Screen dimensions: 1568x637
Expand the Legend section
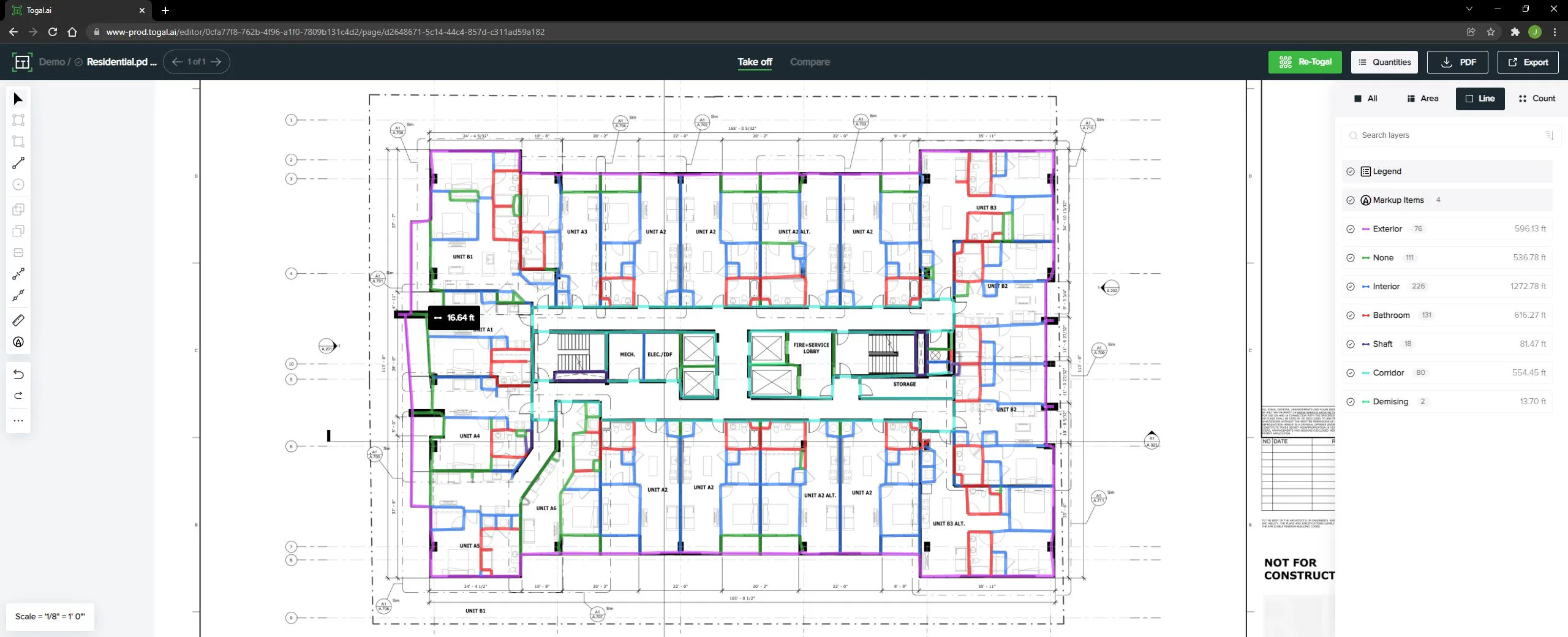pos(1447,171)
